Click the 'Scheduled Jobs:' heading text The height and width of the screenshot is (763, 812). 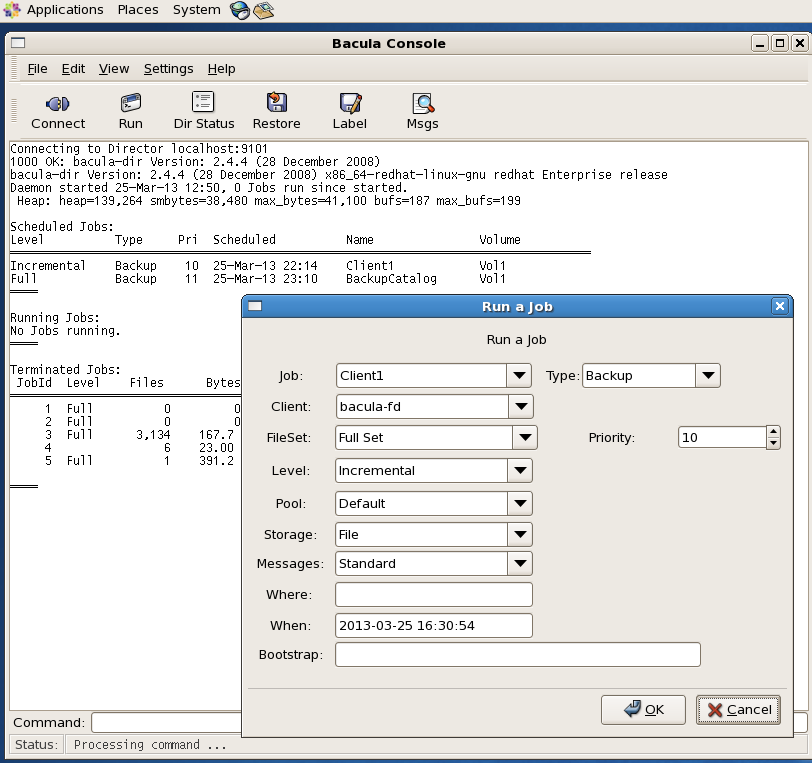[62, 227]
